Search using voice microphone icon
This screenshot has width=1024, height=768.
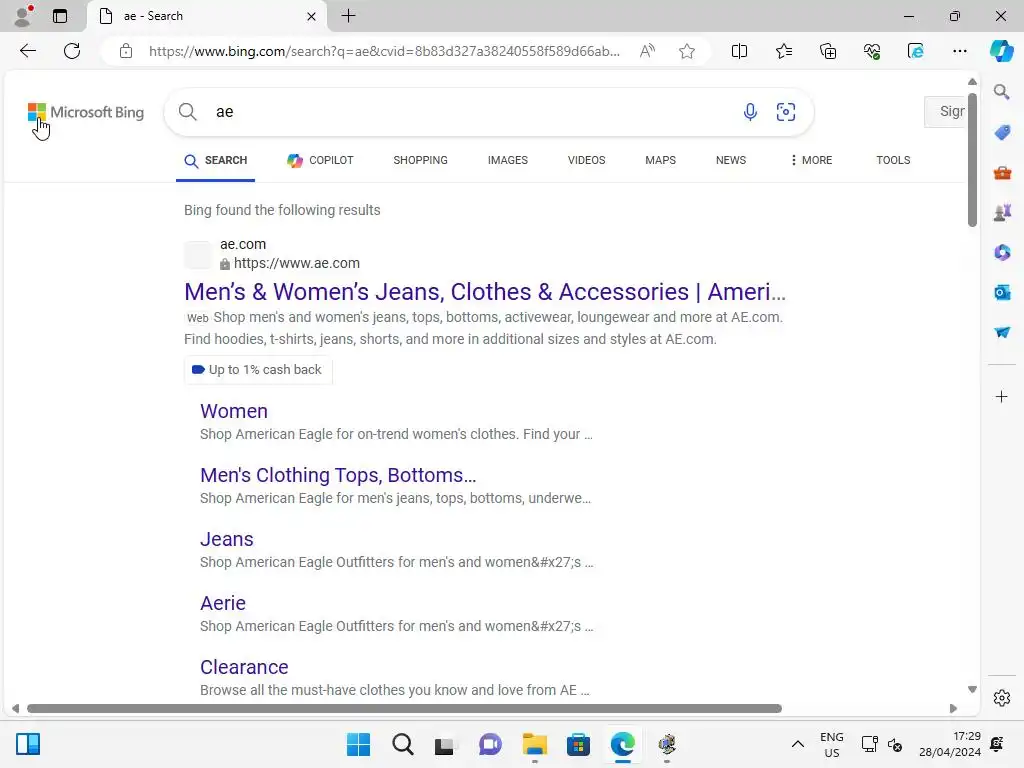[750, 112]
